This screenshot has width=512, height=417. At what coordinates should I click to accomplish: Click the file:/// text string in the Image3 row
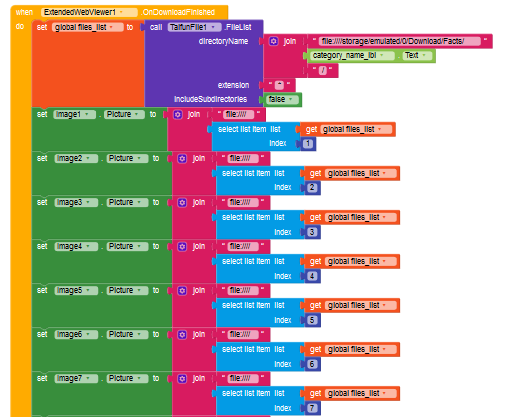(243, 203)
